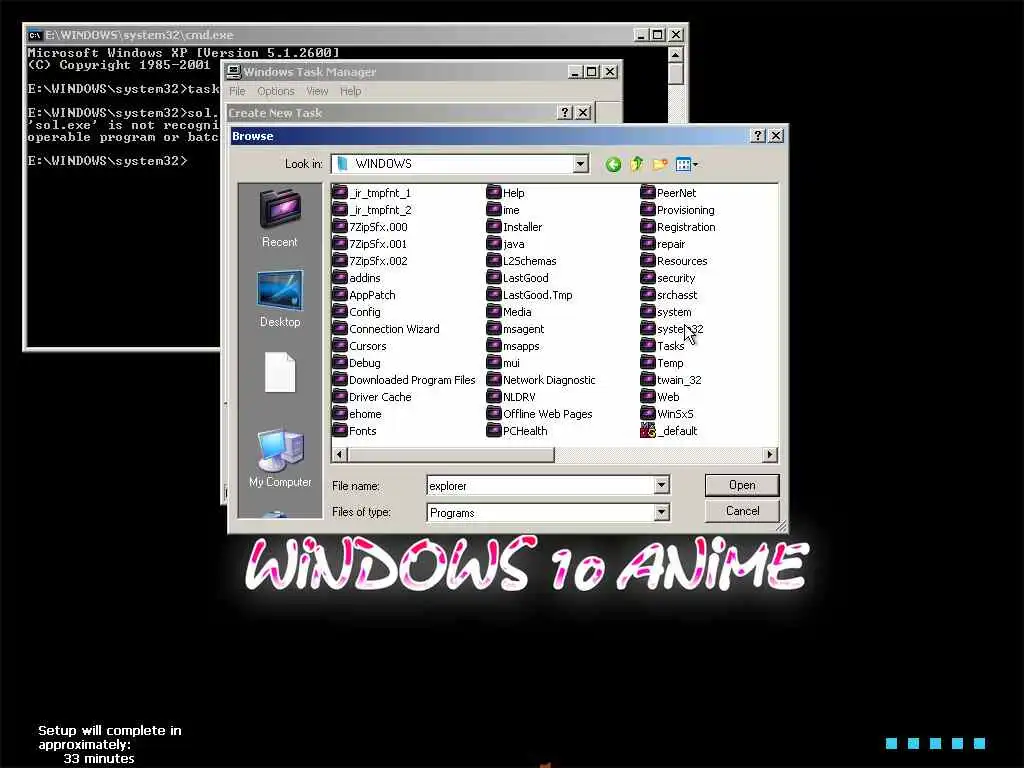Select the Offline Web Pages folder
Viewport: 1024px width, 768px height.
(x=539, y=414)
